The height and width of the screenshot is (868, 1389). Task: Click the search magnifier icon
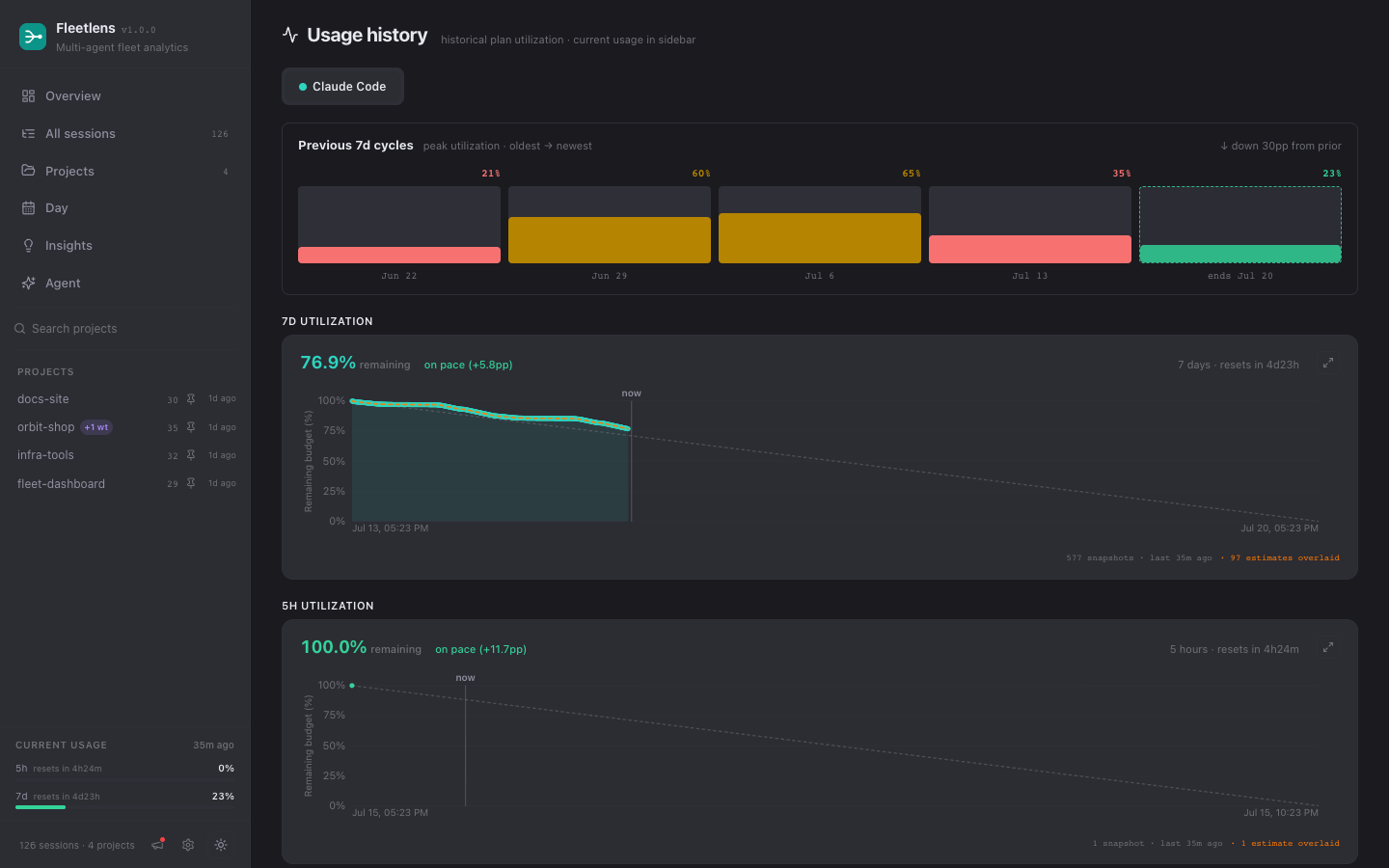[x=19, y=329]
